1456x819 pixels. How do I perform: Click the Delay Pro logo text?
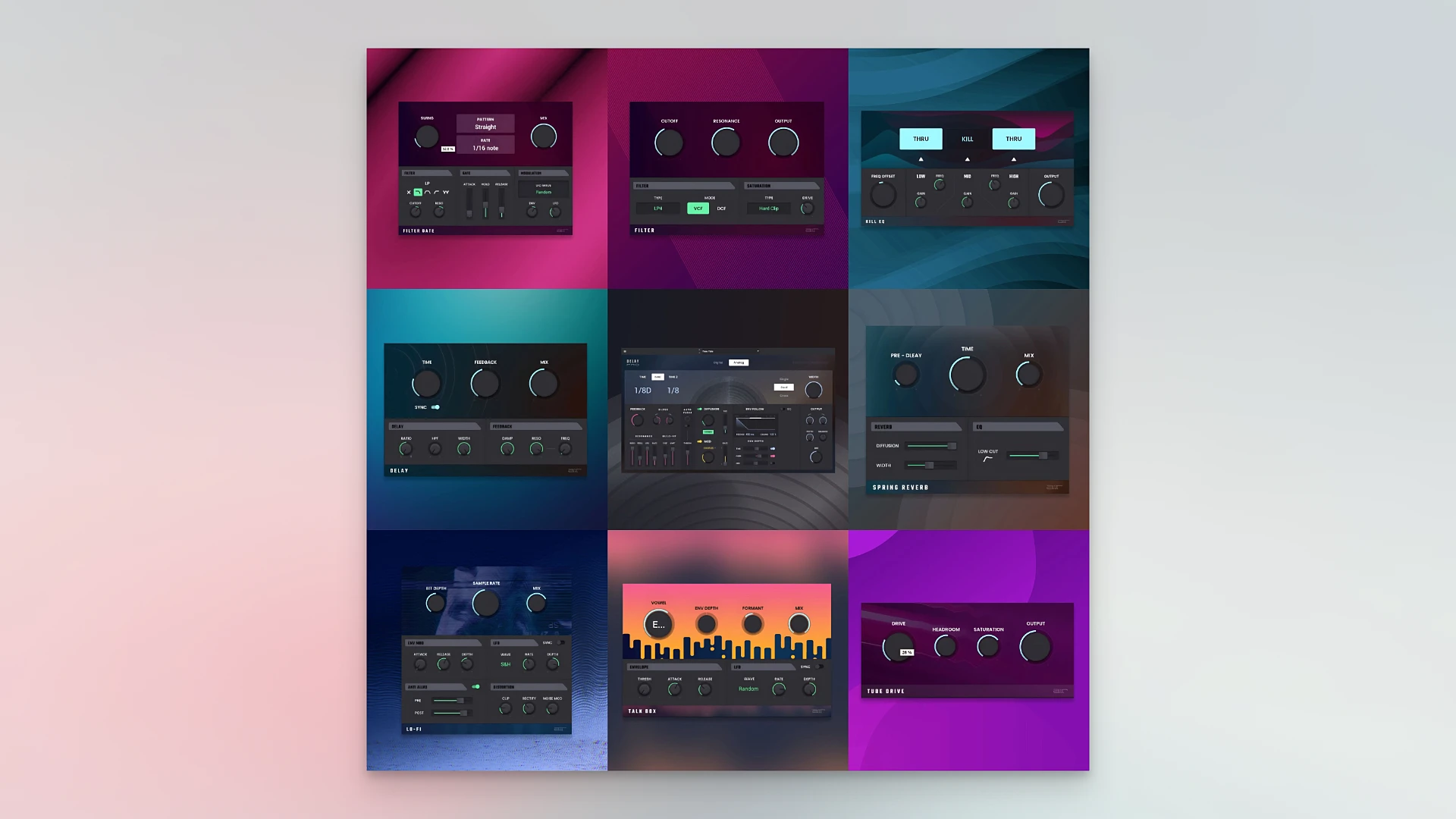(632, 362)
